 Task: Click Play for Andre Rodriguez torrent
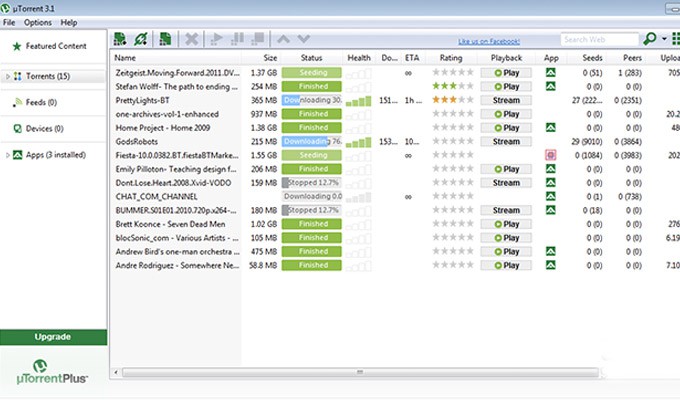[506, 266]
